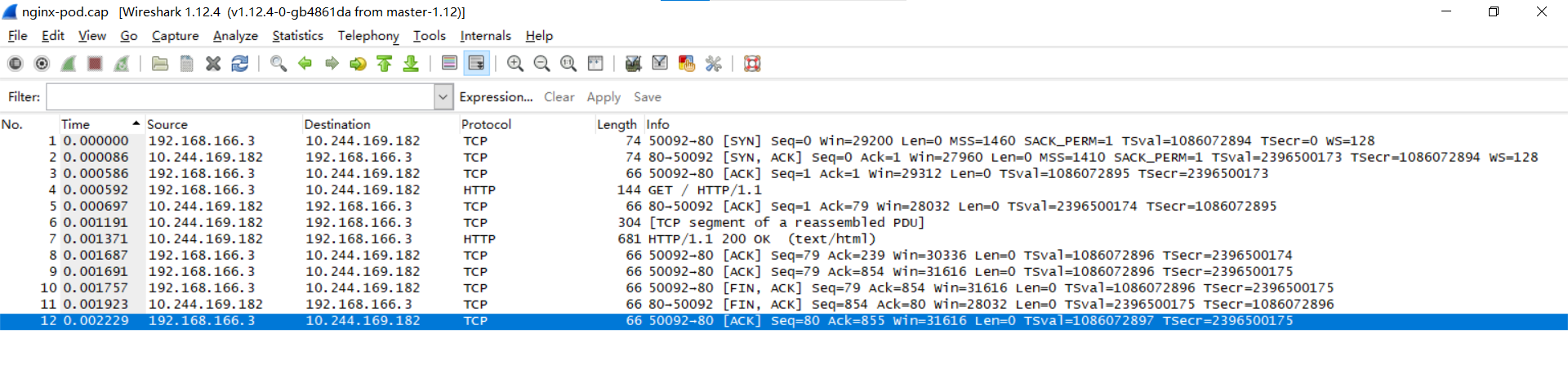Close this capture file (X icon)

pyautogui.click(x=213, y=64)
